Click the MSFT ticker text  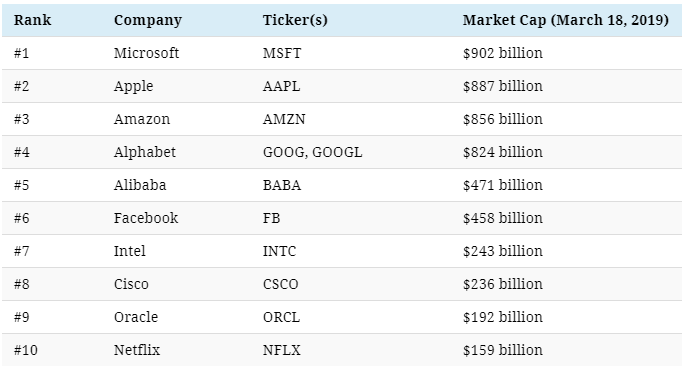pyautogui.click(x=281, y=53)
